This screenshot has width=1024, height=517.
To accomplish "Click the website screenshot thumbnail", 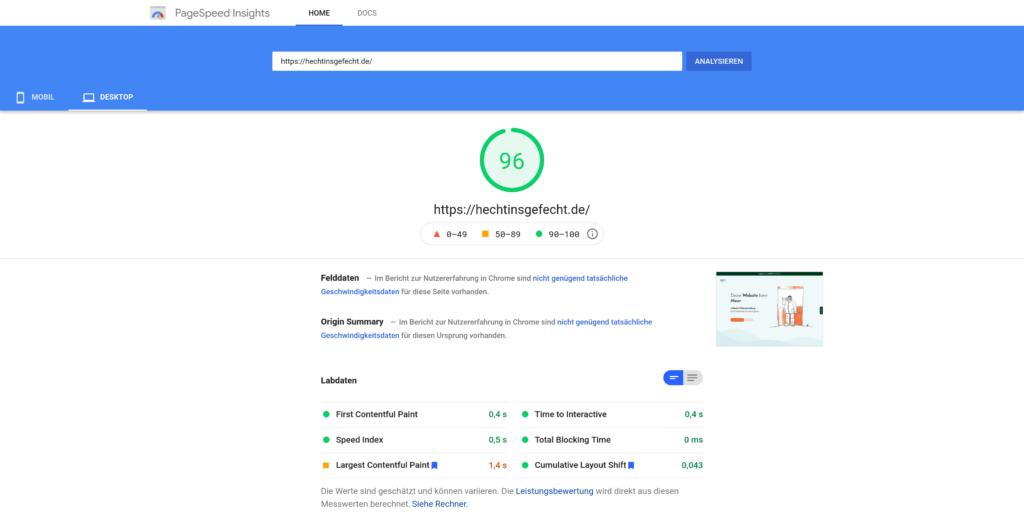I will (x=769, y=309).
